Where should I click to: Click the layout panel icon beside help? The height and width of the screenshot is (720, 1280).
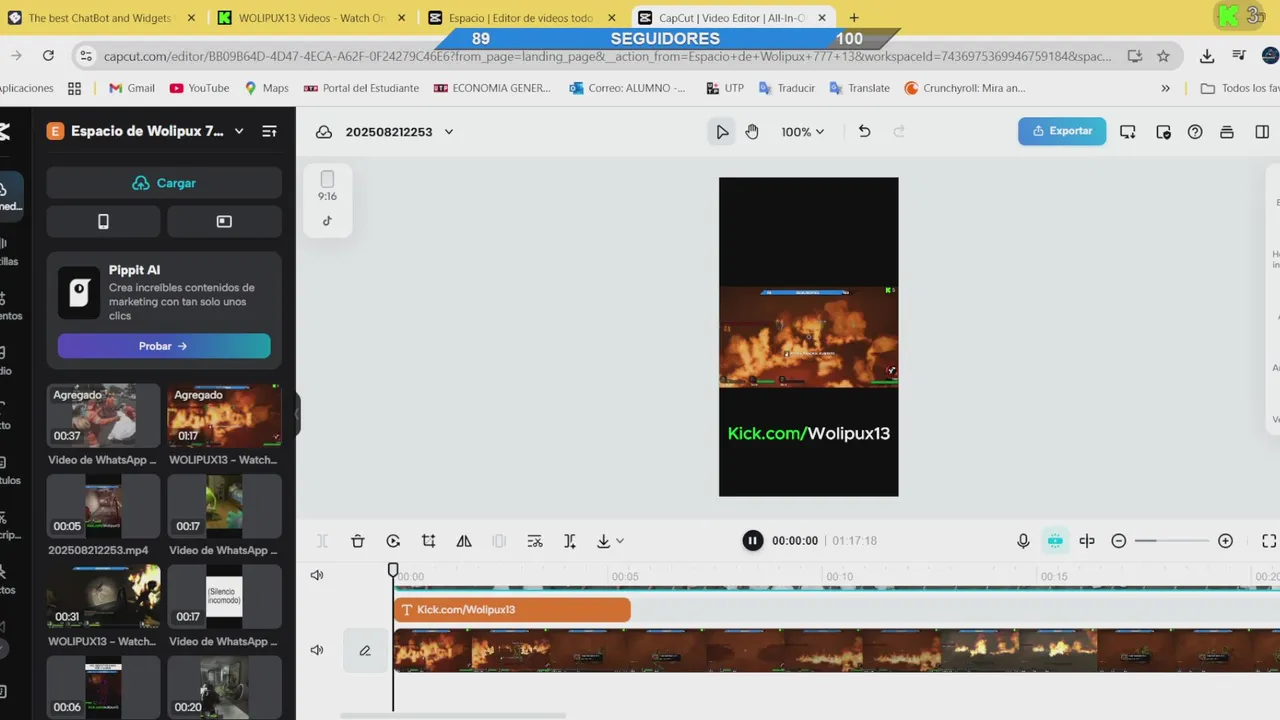(x=1228, y=132)
